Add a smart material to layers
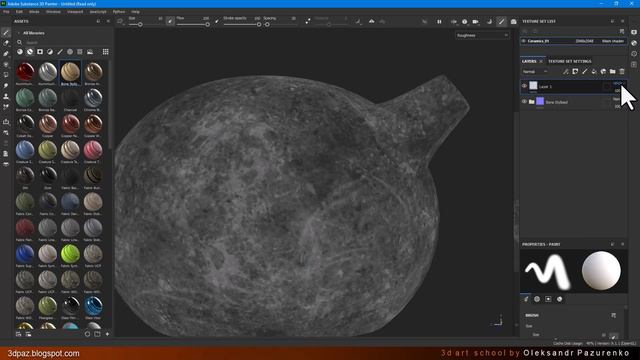This screenshot has width=640, height=360. click(x=603, y=71)
